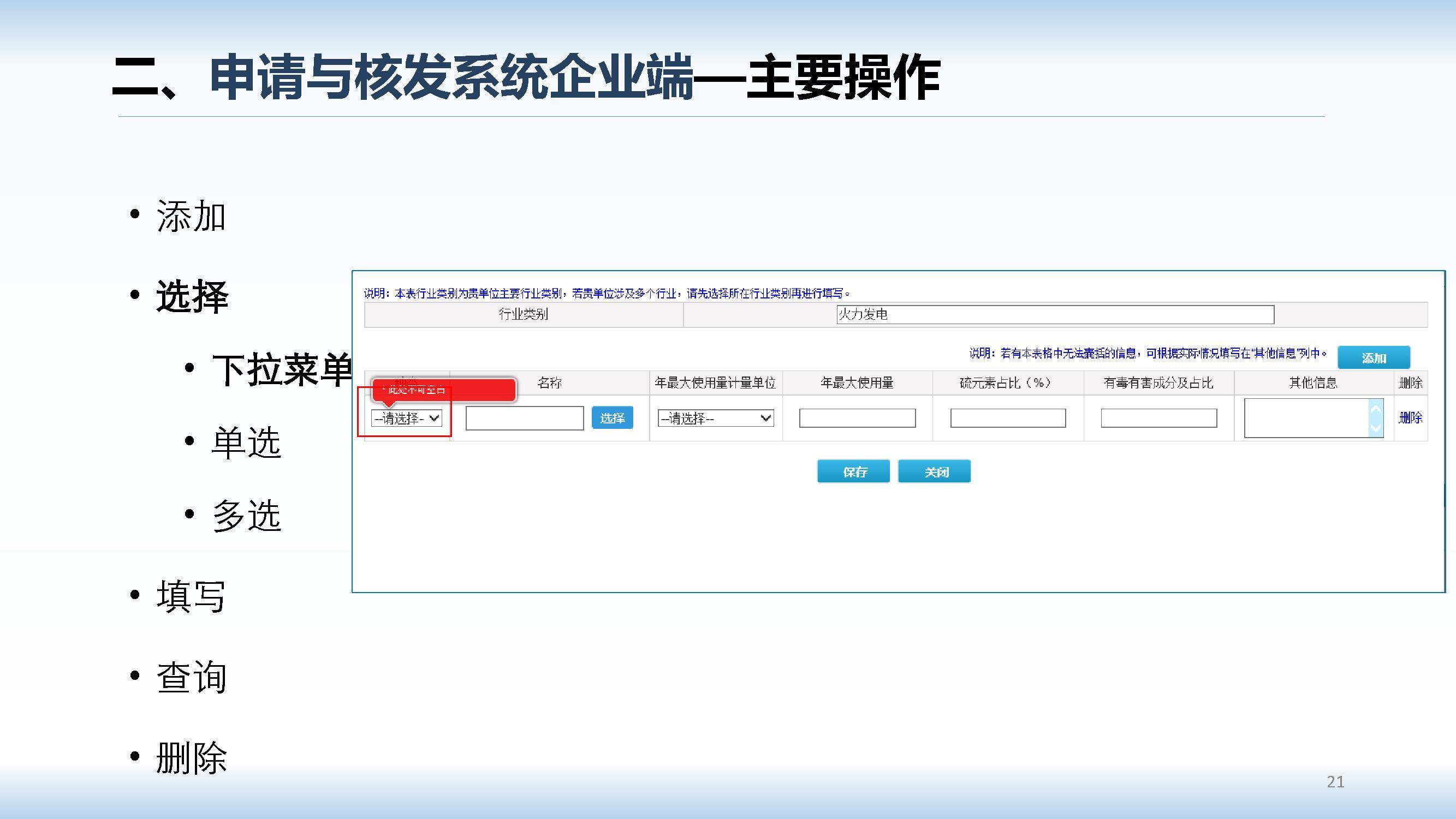
Task: Click the red validation tooltip bubble
Action: pos(444,390)
